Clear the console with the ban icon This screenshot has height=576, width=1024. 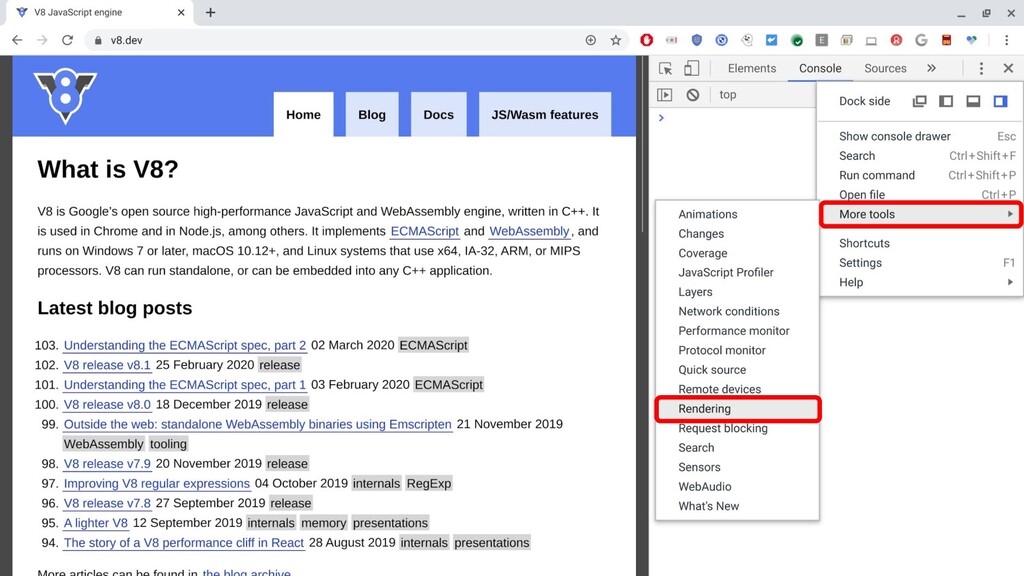click(693, 95)
